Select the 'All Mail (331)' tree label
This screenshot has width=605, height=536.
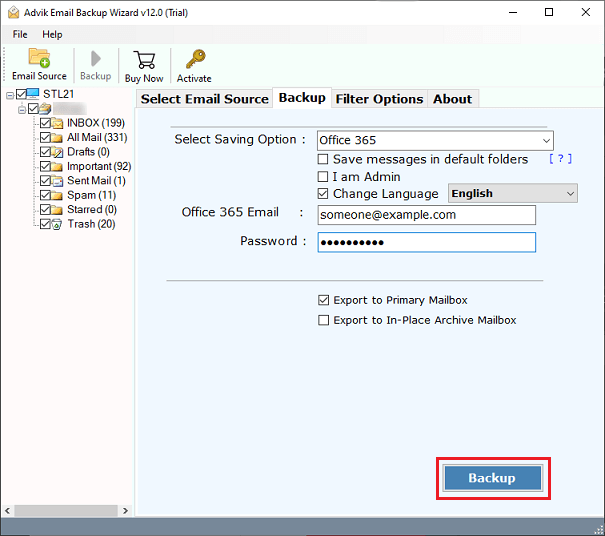(97, 137)
